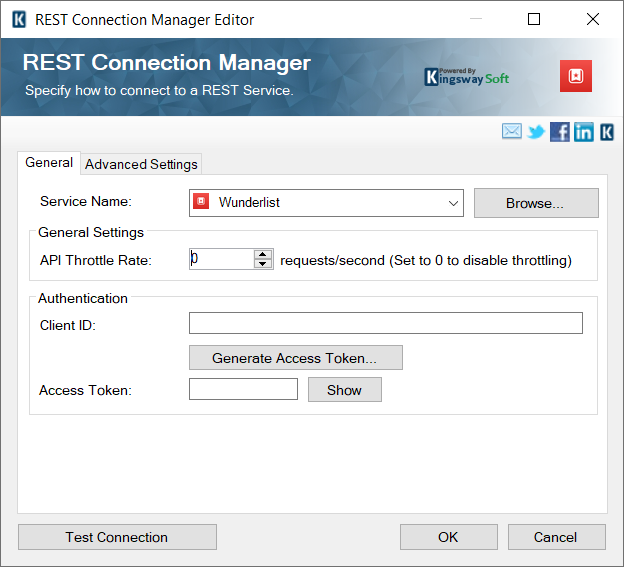The width and height of the screenshot is (624, 567).
Task: Focus the API Throttle Rate field
Action: tap(221, 259)
